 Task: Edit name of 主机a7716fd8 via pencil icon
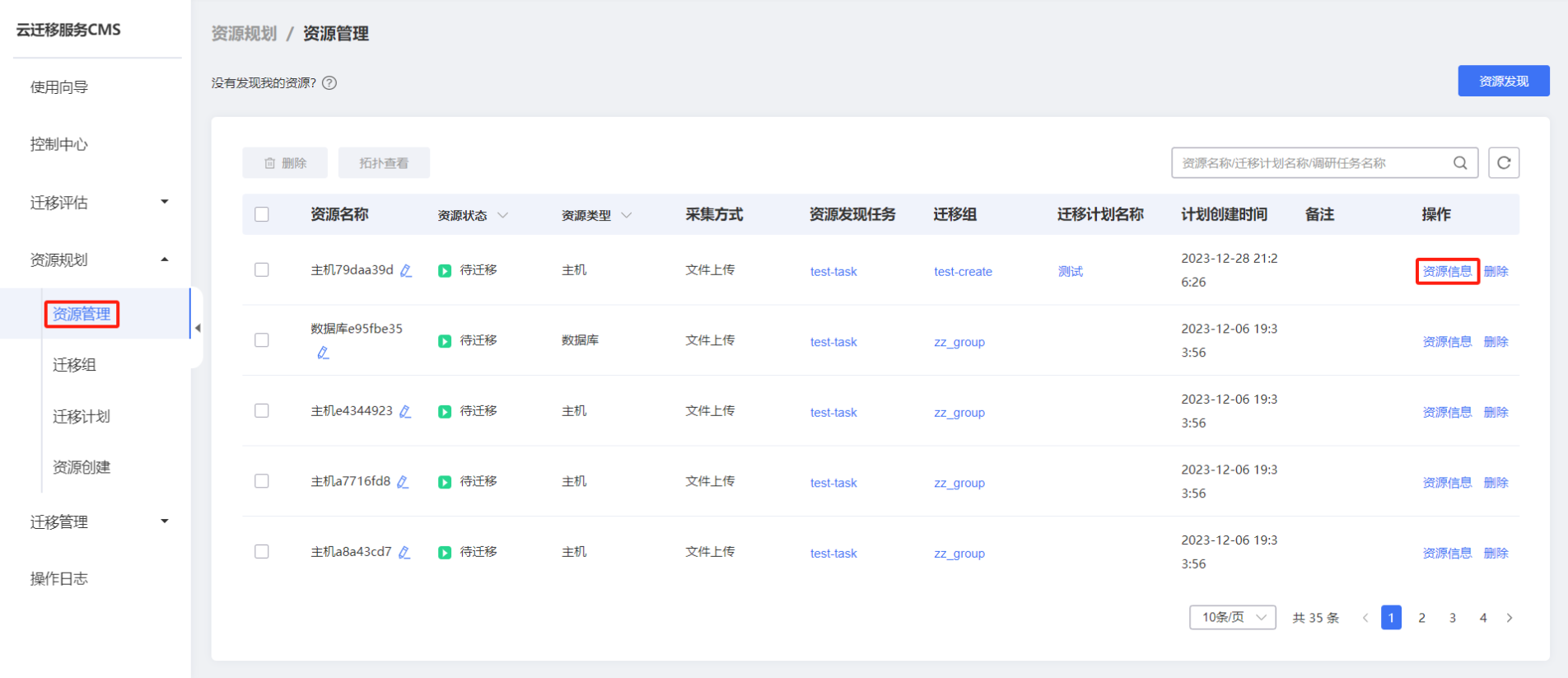(x=403, y=482)
